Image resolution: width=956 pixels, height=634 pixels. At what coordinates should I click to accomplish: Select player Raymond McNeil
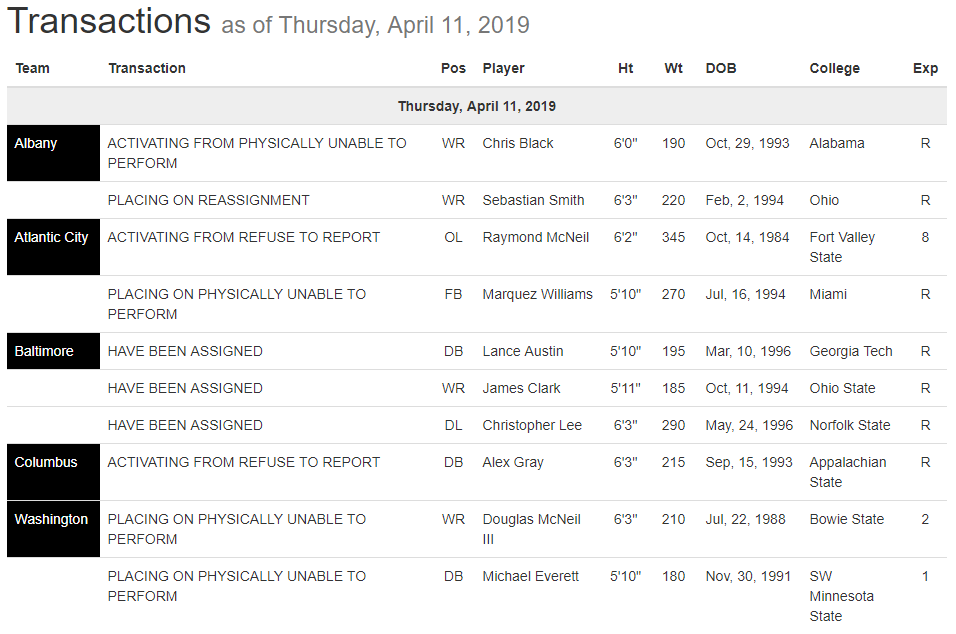[535, 237]
